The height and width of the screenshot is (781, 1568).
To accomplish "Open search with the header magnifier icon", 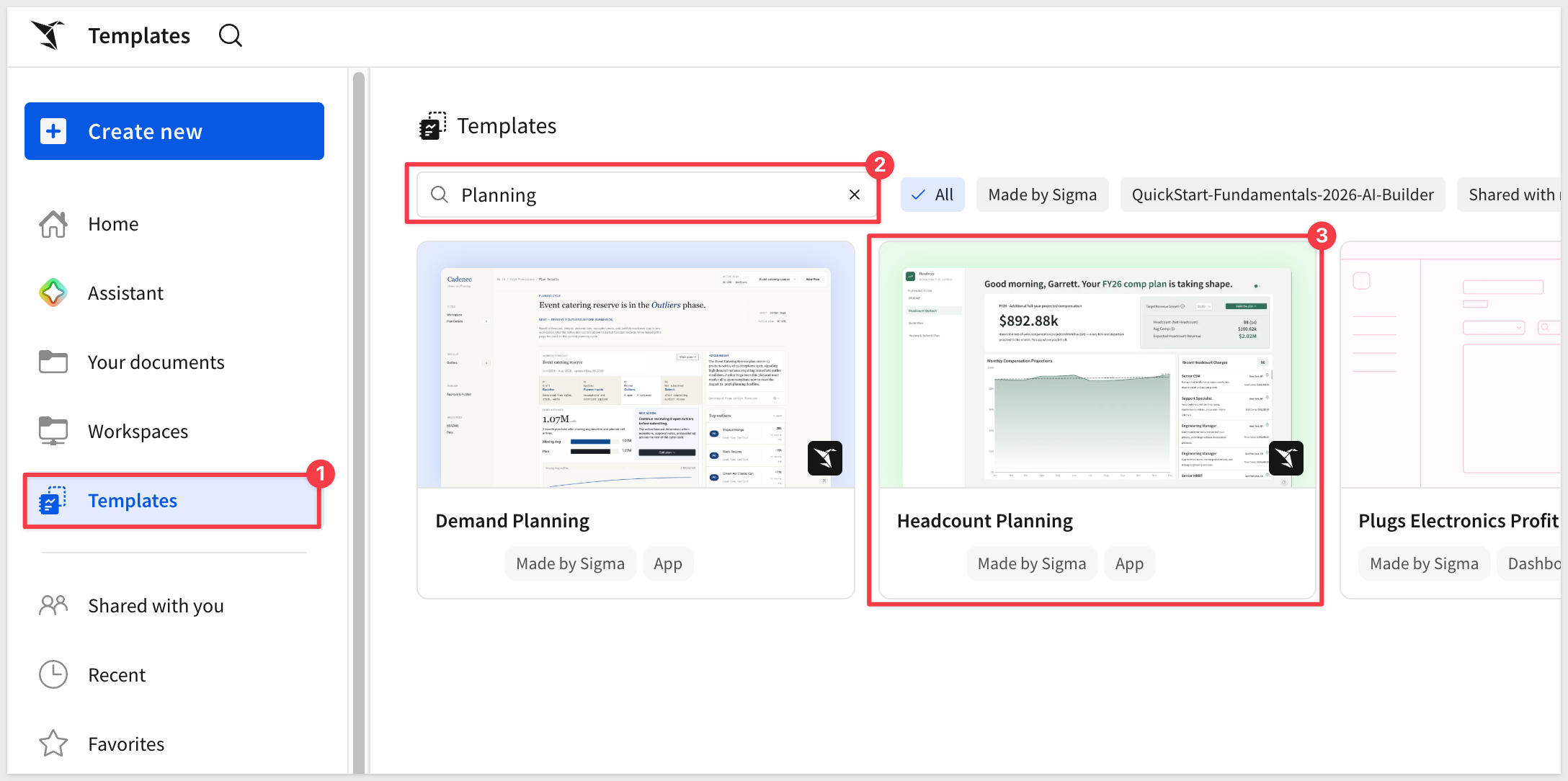I will coord(231,35).
